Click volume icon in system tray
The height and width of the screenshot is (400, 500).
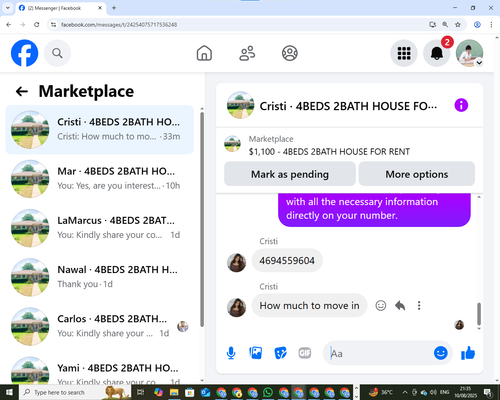433,392
